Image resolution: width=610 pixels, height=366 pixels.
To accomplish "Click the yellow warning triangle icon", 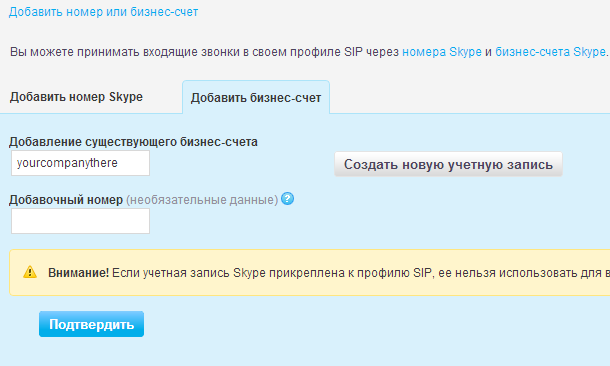I will (30, 272).
